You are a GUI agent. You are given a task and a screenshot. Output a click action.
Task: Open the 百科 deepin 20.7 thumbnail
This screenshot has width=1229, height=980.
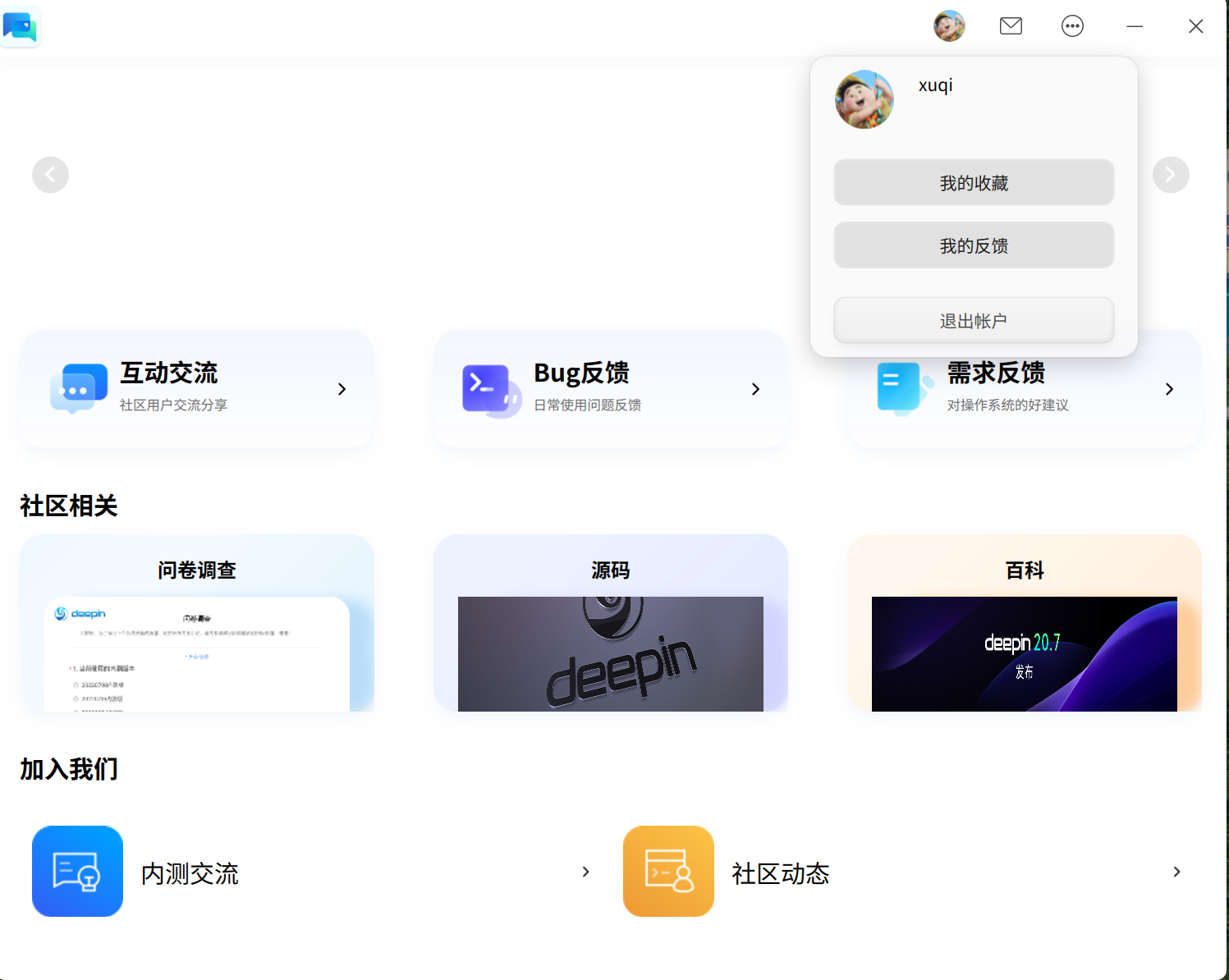coord(1025,654)
